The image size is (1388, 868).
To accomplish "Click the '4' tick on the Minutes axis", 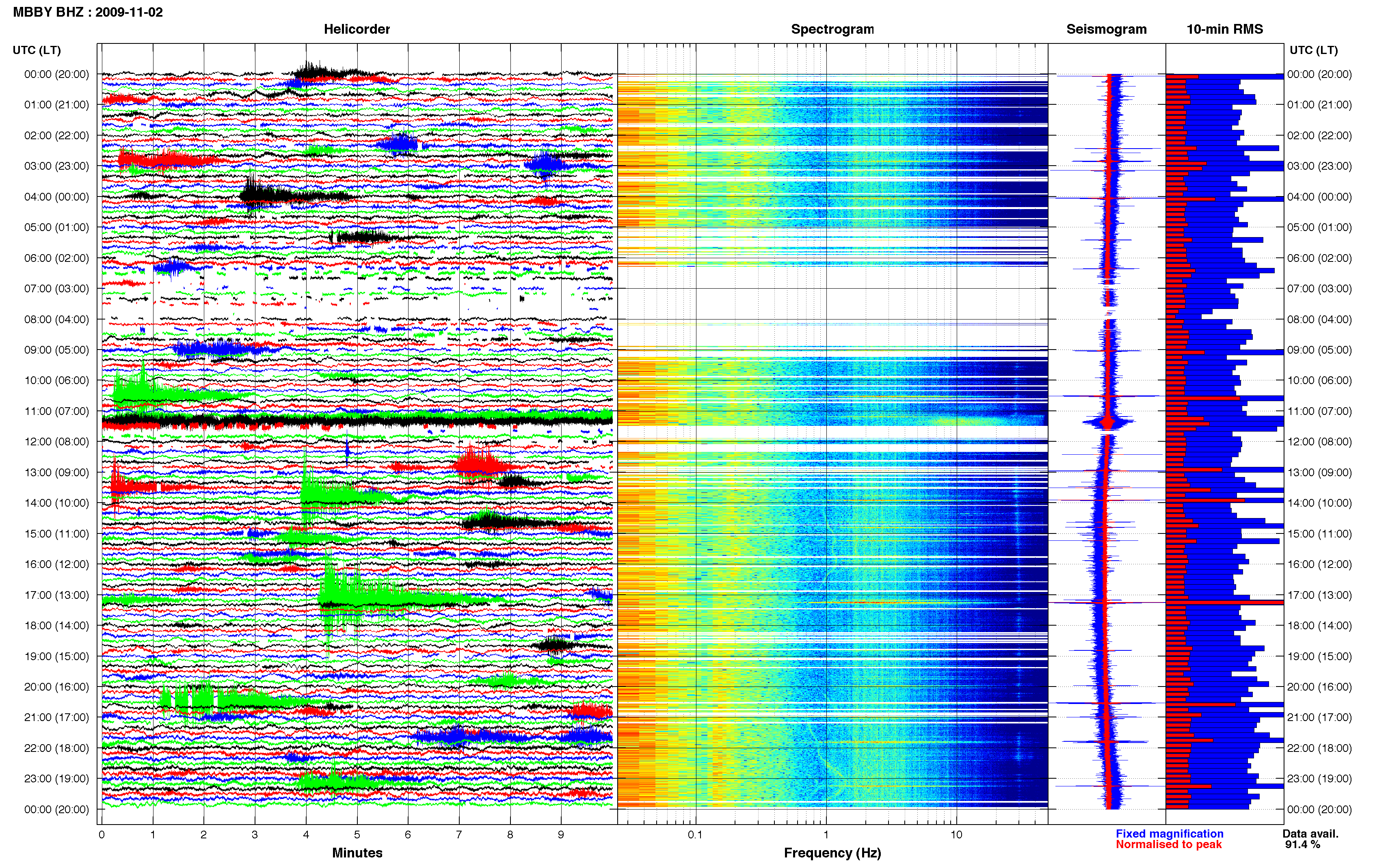I will click(306, 835).
